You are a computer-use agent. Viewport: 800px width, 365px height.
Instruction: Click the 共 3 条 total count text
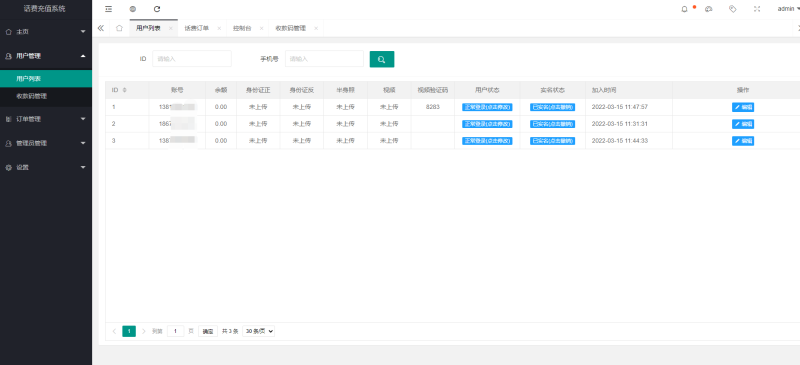coord(230,331)
